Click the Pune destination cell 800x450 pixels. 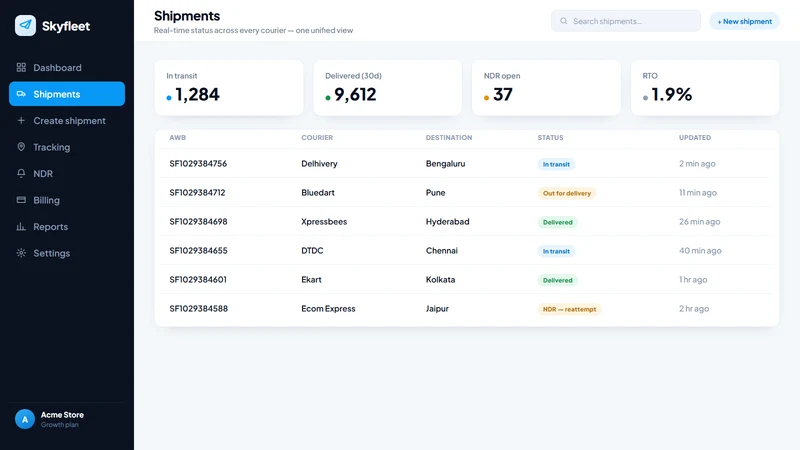coord(436,193)
